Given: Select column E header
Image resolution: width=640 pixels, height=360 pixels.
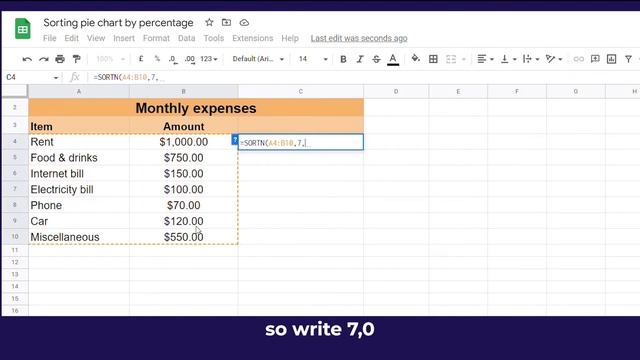Looking at the screenshot, I should pos(458,91).
